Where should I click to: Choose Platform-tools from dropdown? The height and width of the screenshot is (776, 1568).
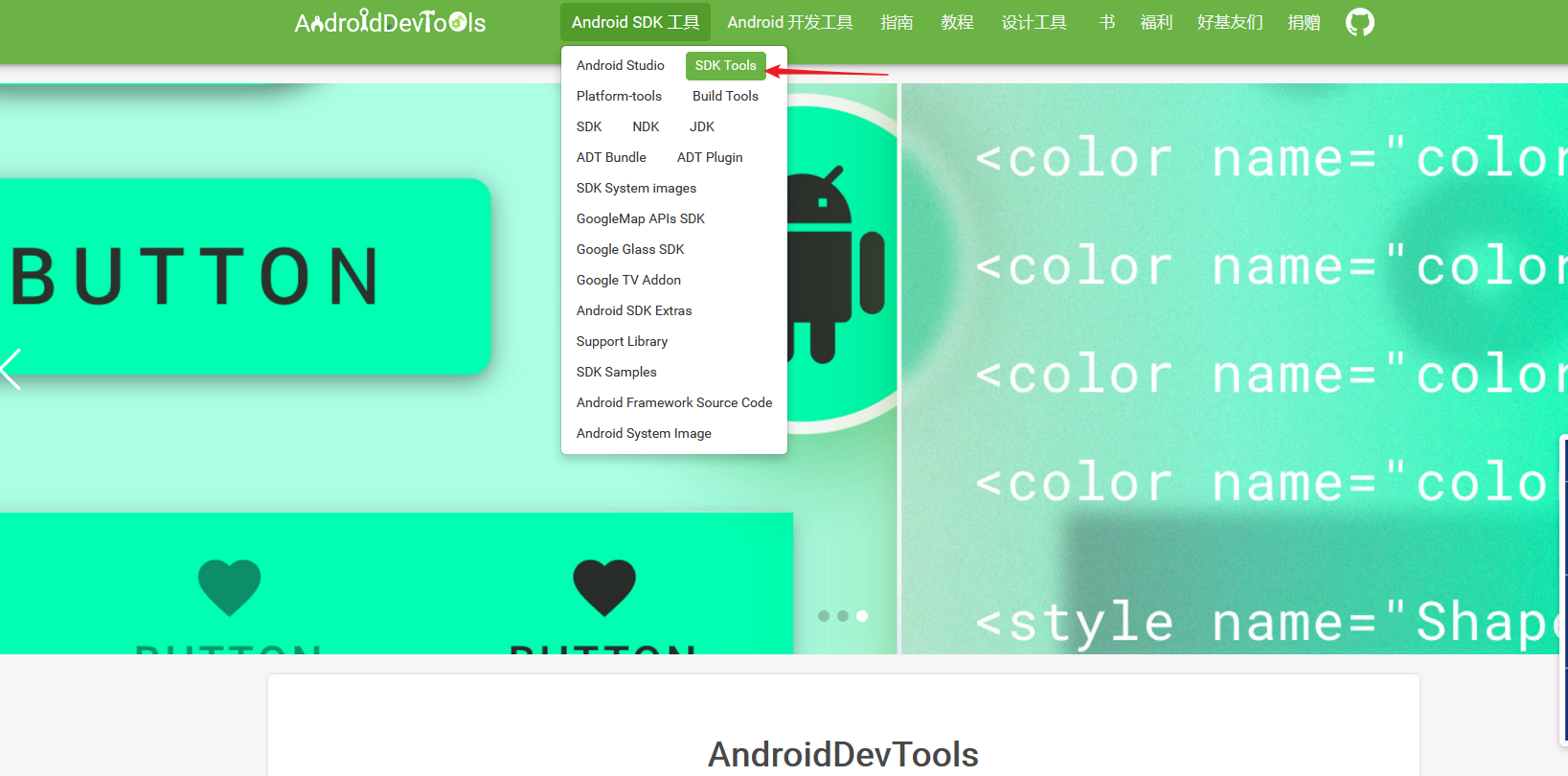(x=619, y=96)
